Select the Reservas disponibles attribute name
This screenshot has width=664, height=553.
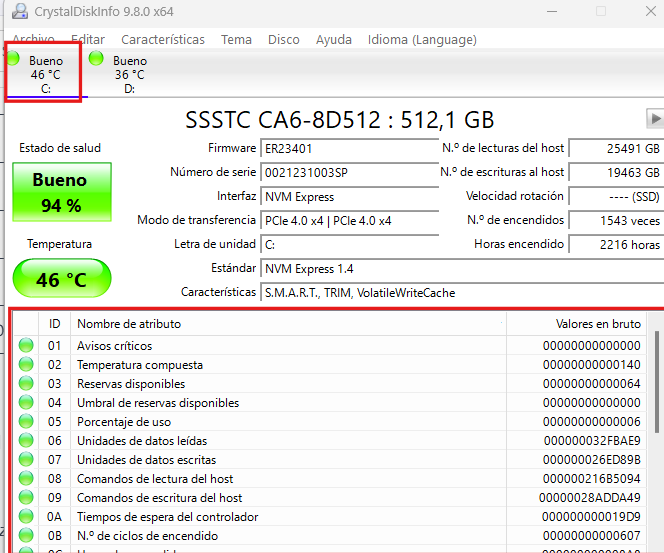tap(131, 384)
